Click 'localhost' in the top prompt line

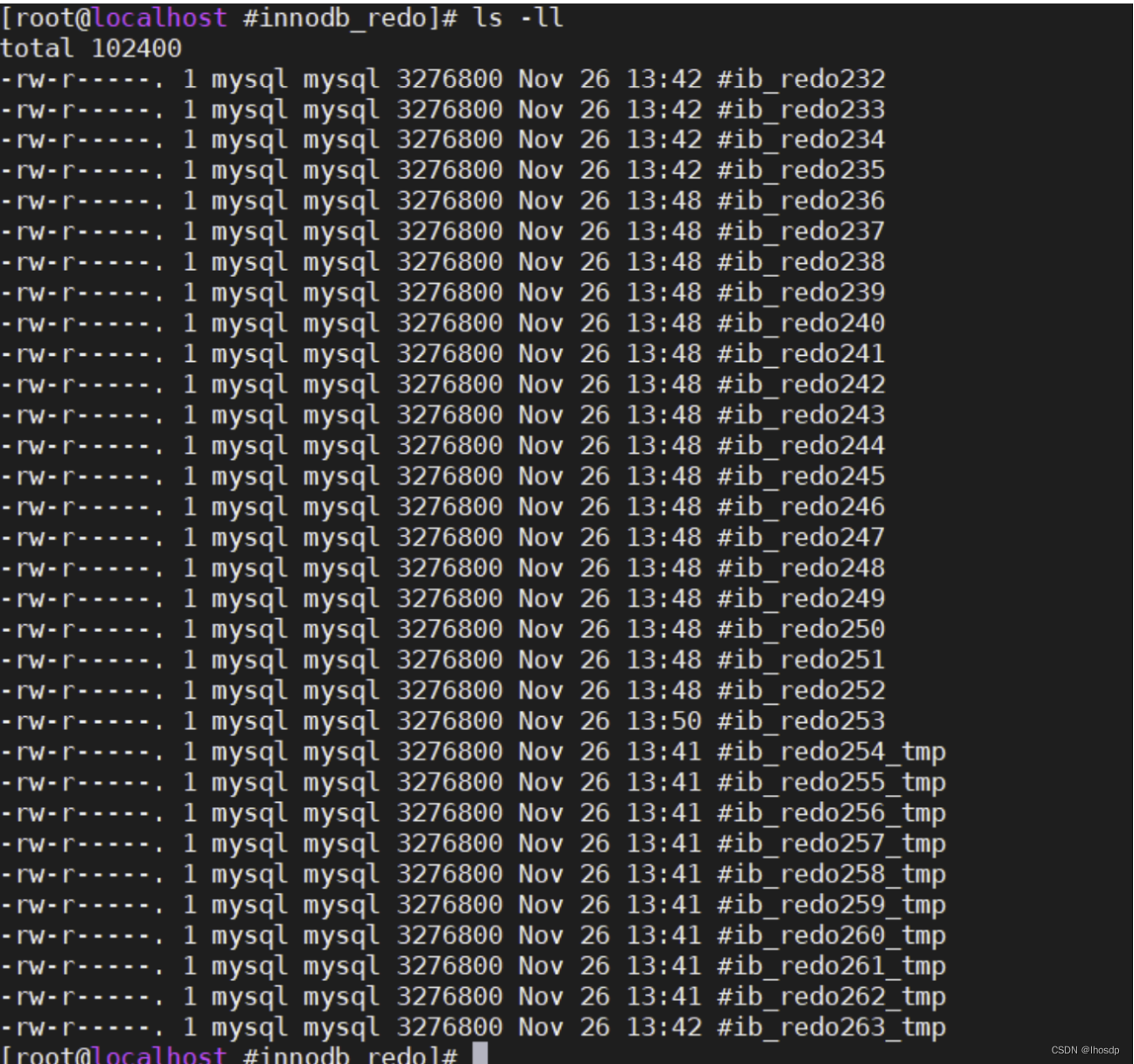pyautogui.click(x=160, y=18)
